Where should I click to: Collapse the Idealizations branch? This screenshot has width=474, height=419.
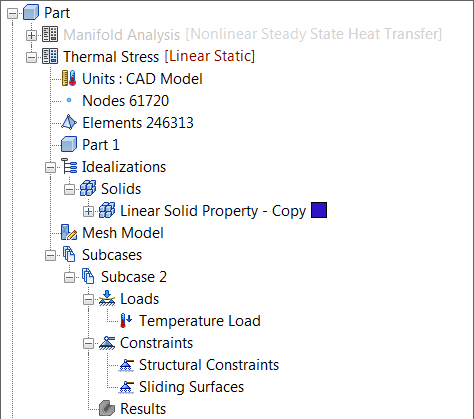click(x=50, y=167)
